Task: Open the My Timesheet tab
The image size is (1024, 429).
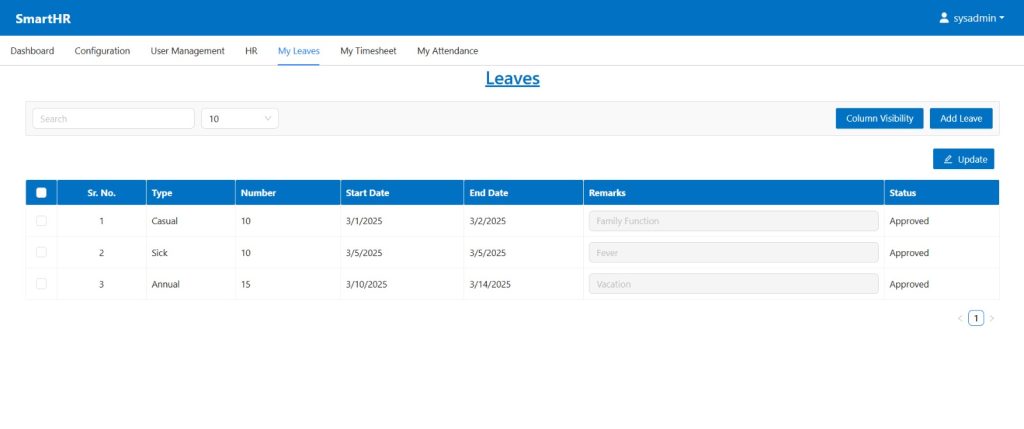Action: pos(368,51)
